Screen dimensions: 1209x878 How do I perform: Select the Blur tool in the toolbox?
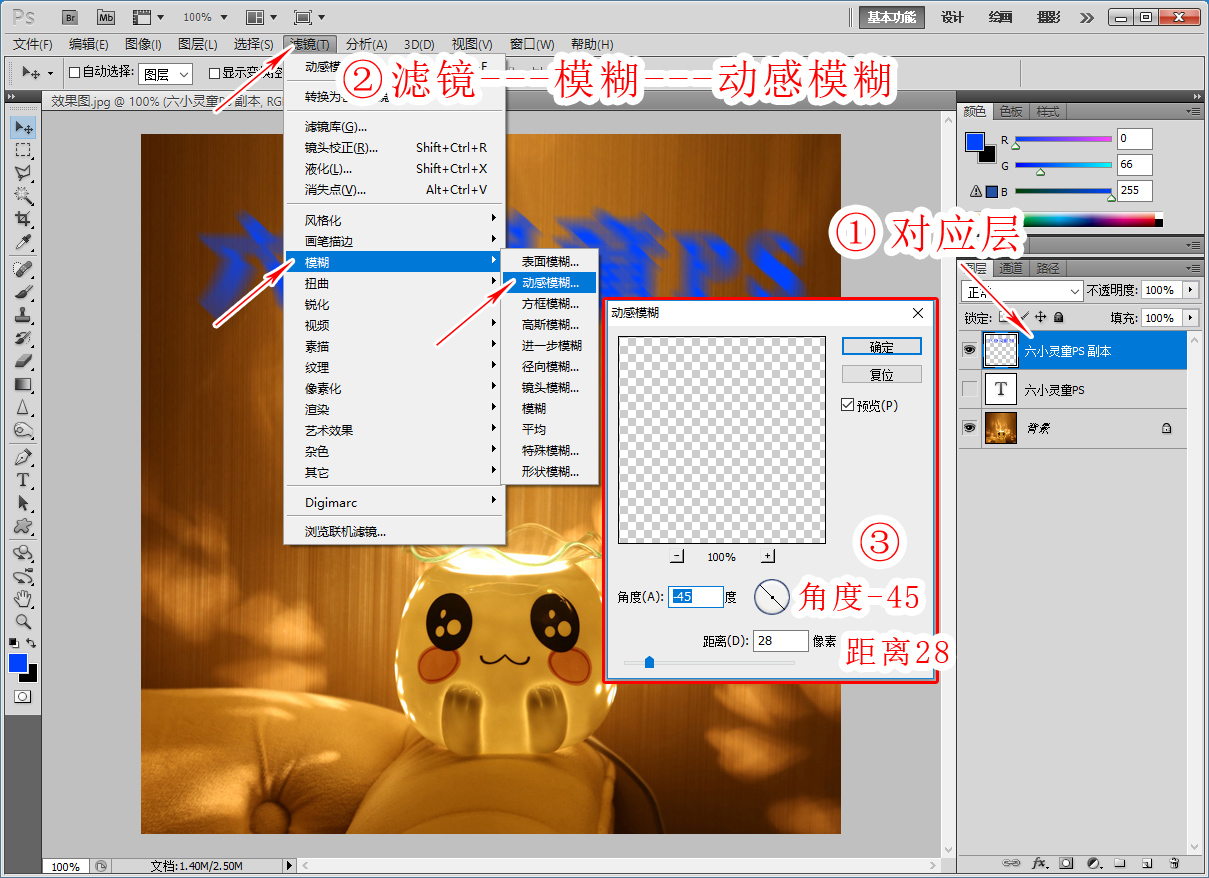23,407
